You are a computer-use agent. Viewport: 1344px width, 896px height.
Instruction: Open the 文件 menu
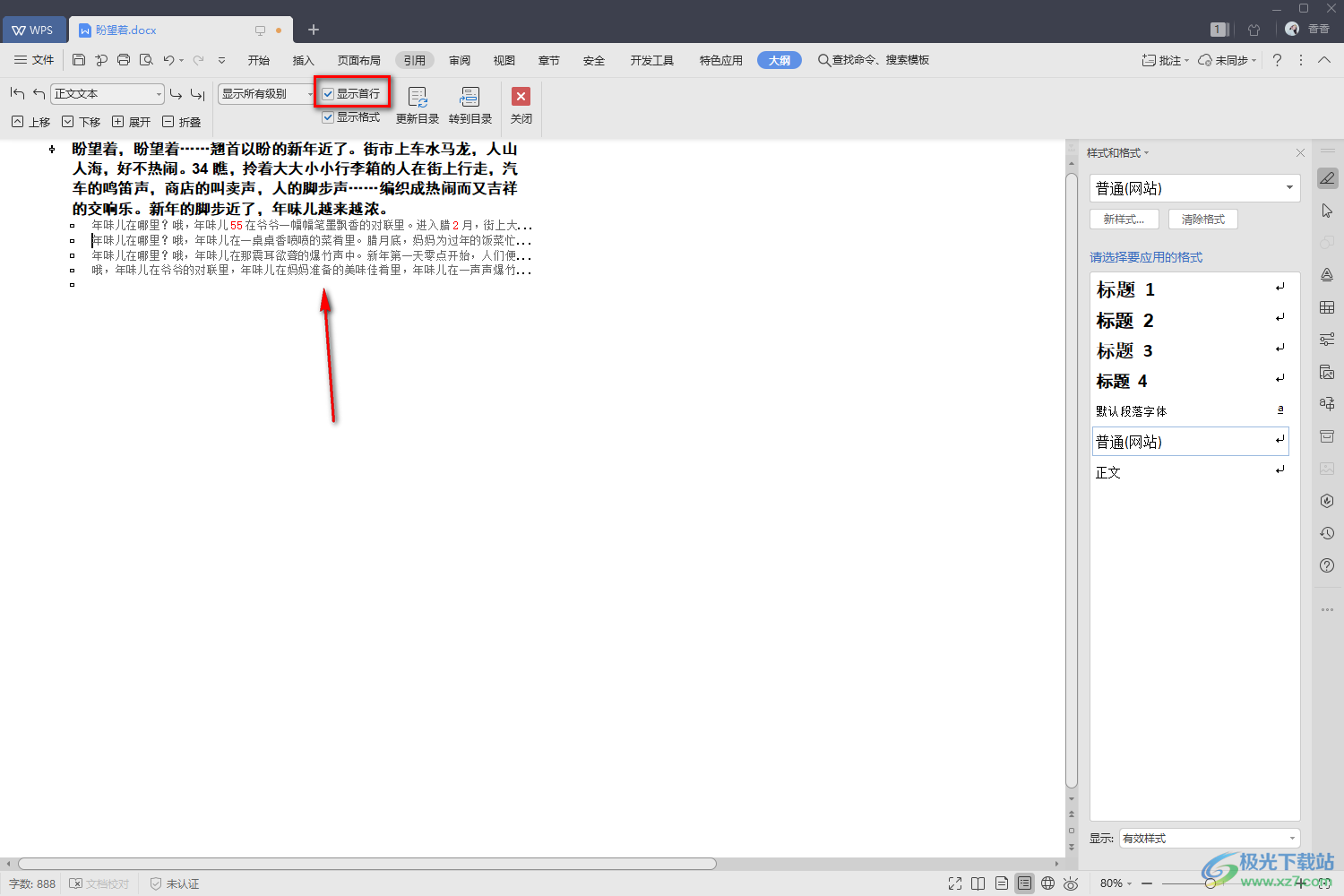34,60
